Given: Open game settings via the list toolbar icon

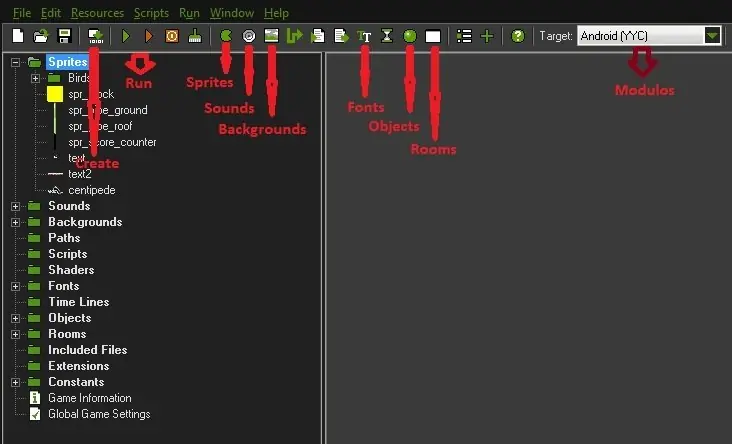Looking at the screenshot, I should pyautogui.click(x=464, y=36).
